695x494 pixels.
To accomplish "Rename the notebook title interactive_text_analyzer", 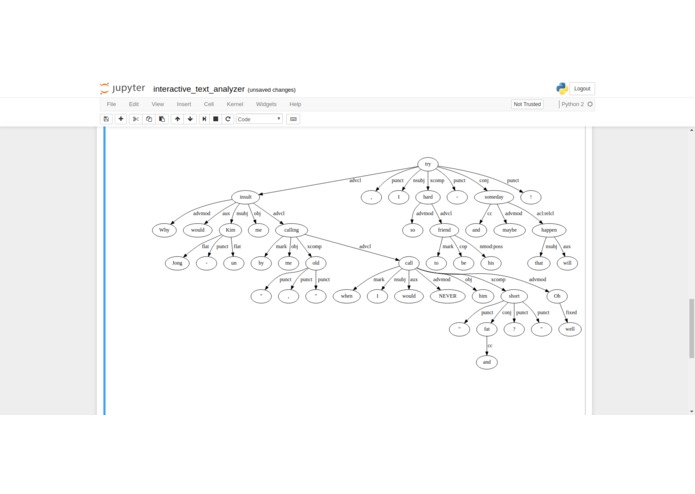I will pos(199,89).
